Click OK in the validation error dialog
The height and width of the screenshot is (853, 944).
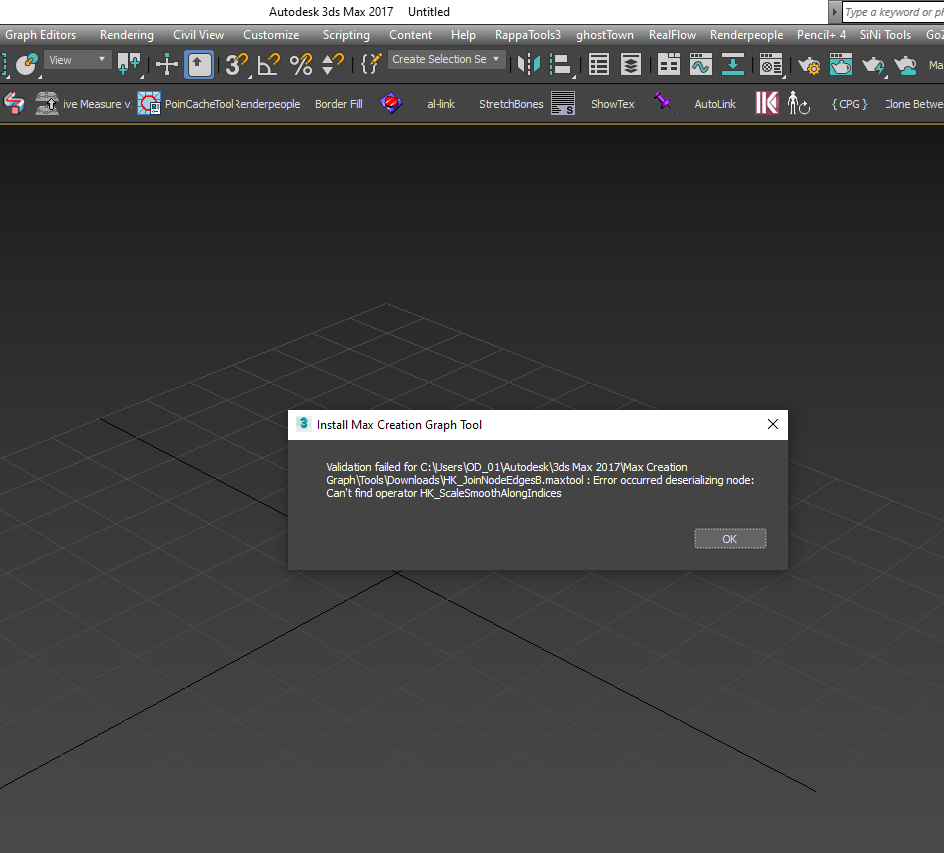click(x=730, y=539)
